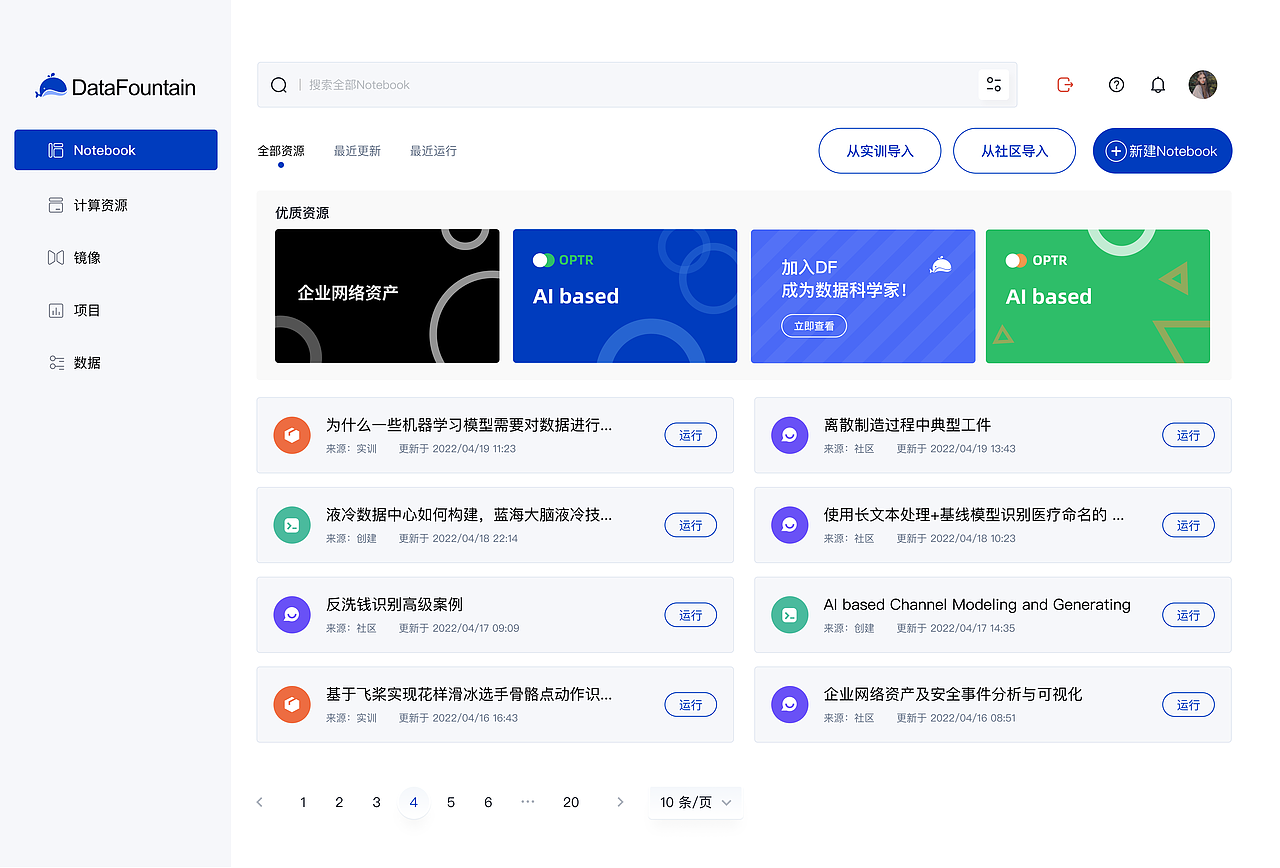
Task: Click the 新建Notebook button
Action: click(1162, 150)
